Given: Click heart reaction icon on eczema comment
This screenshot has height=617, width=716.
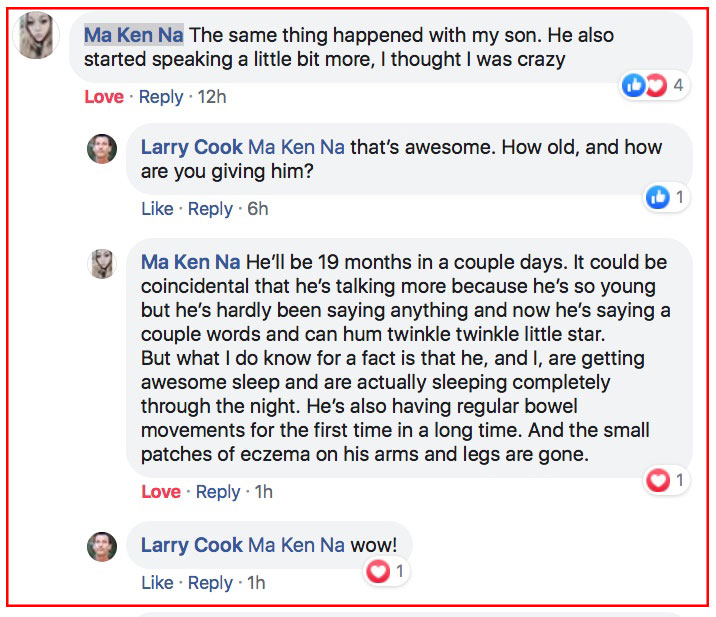Looking at the screenshot, I should point(658,481).
